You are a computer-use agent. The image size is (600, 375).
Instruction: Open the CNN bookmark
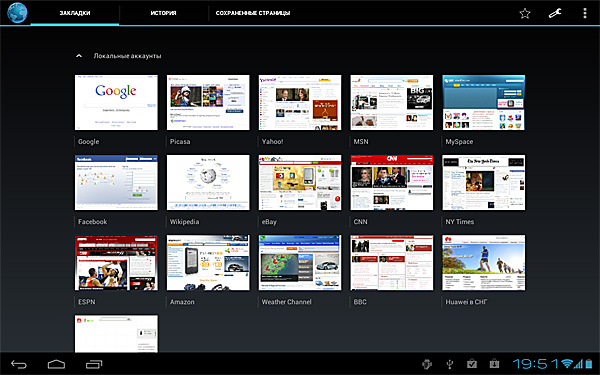[392, 183]
